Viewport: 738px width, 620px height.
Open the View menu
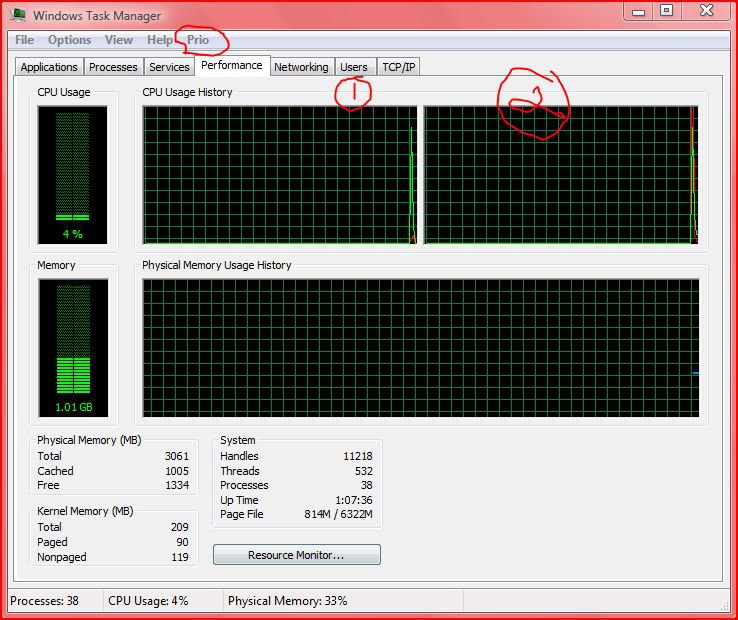(x=119, y=40)
